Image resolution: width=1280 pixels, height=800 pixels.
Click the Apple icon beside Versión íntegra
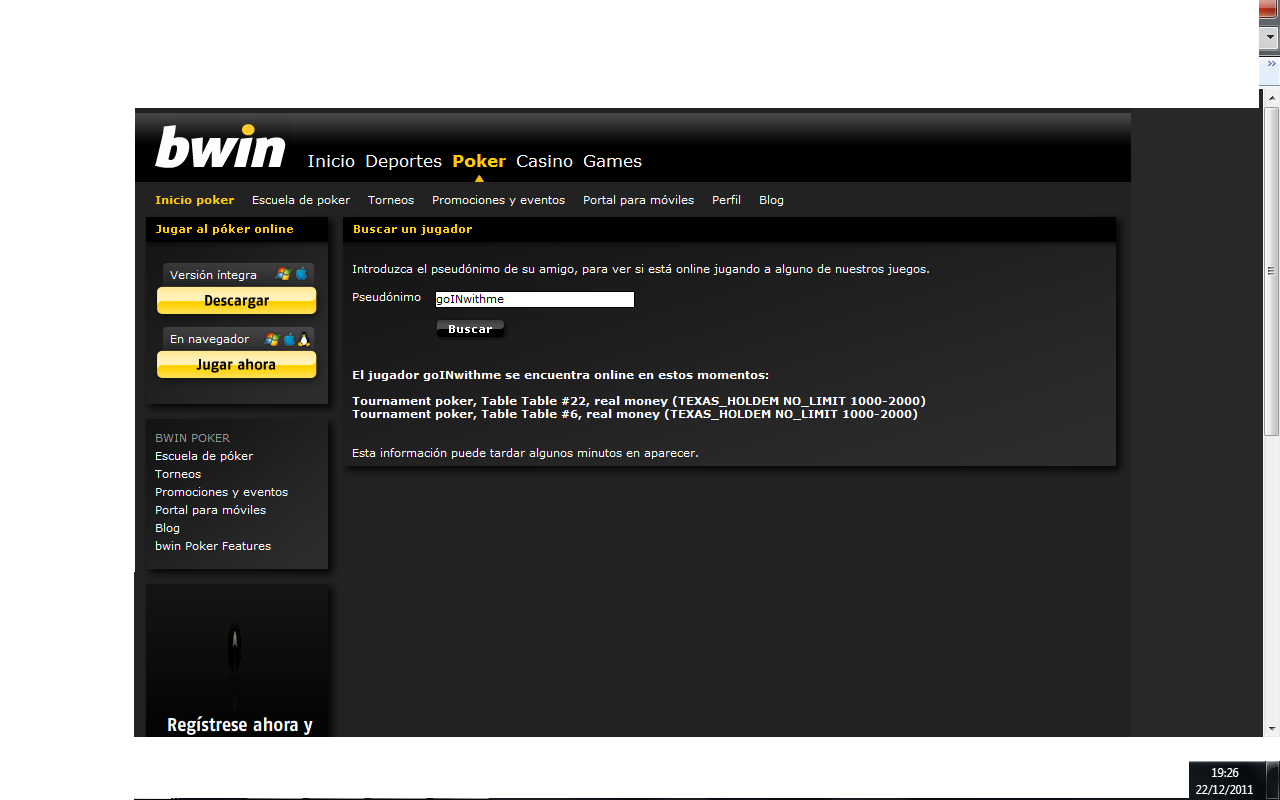(x=301, y=274)
